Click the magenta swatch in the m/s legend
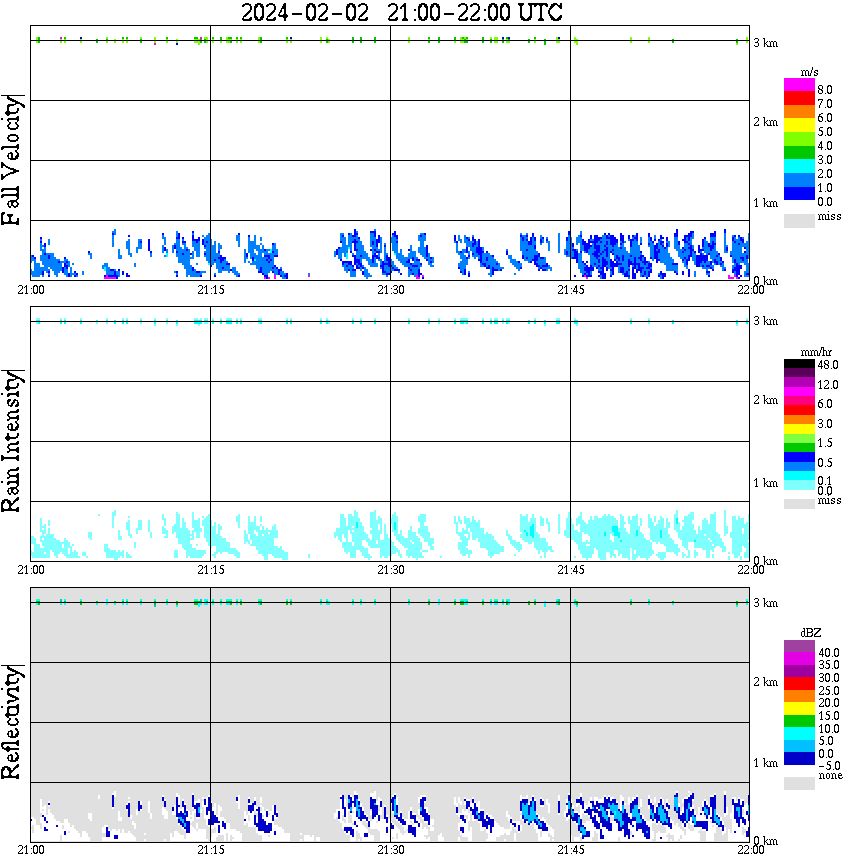 (x=799, y=85)
